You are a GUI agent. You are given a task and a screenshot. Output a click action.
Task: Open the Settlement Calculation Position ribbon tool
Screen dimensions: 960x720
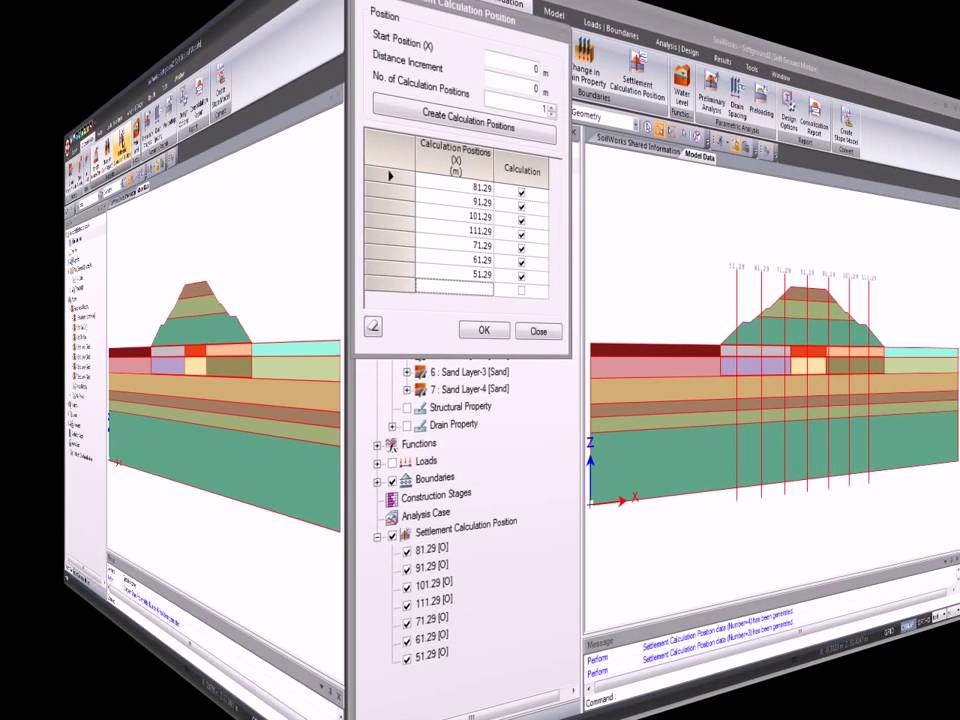coord(637,75)
